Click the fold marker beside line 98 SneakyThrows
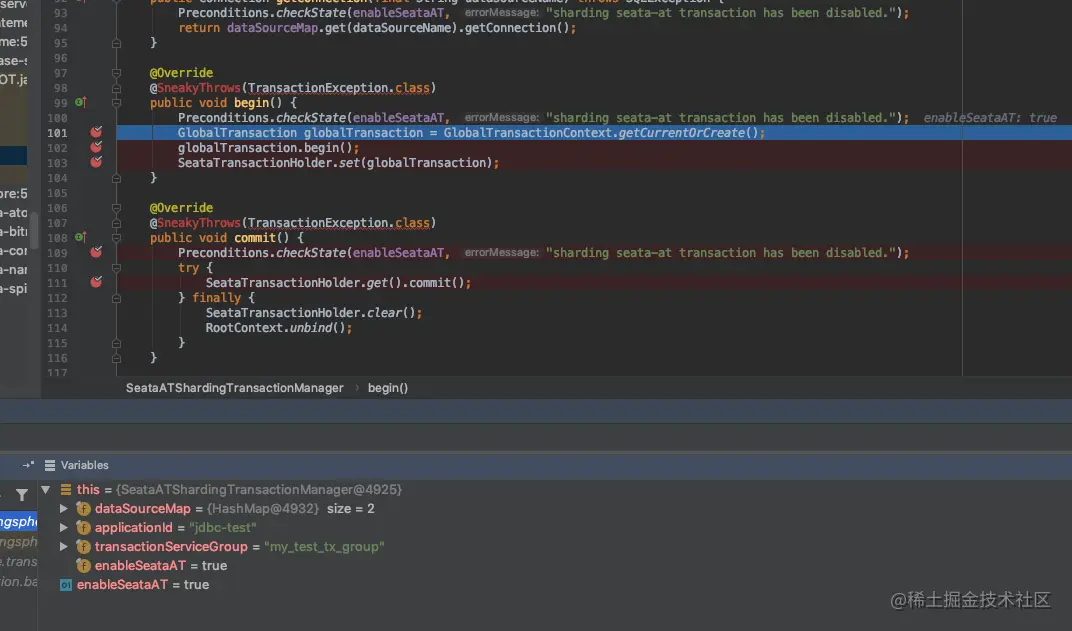Screen dimensions: 1072x631 pyautogui.click(x=116, y=88)
